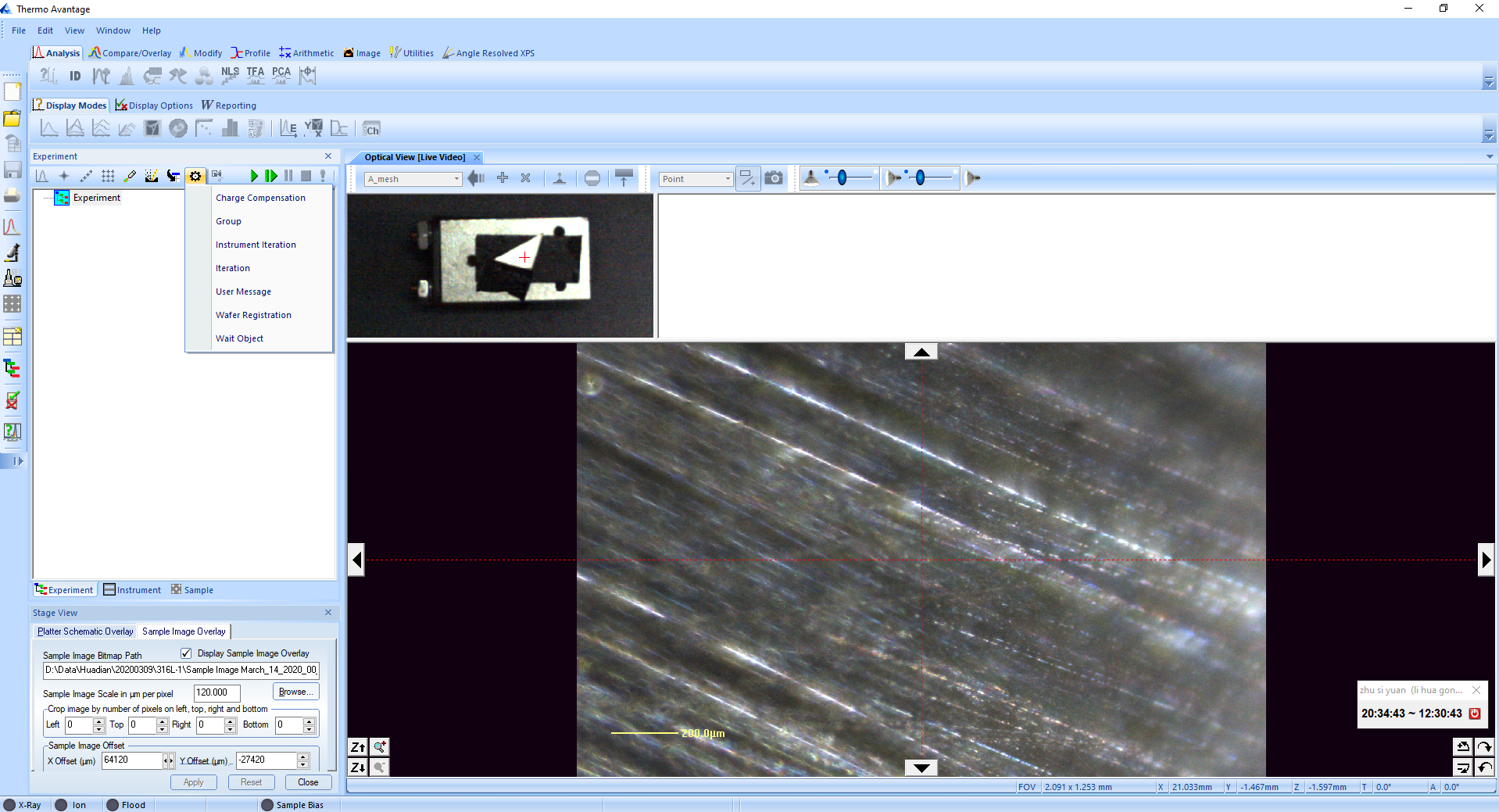This screenshot has height=812, width=1499.
Task: Click the Z up stage button
Action: click(x=358, y=747)
